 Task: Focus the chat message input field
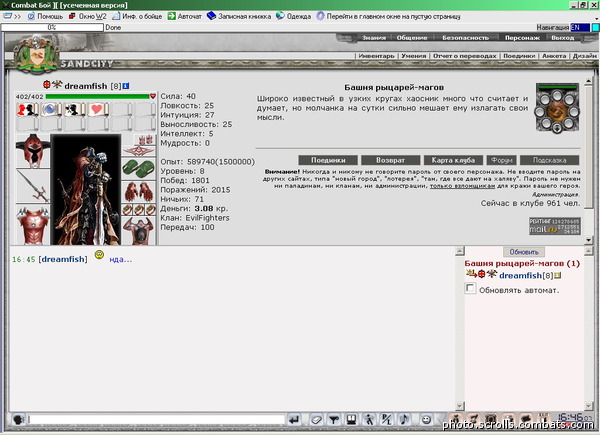[x=157, y=420]
